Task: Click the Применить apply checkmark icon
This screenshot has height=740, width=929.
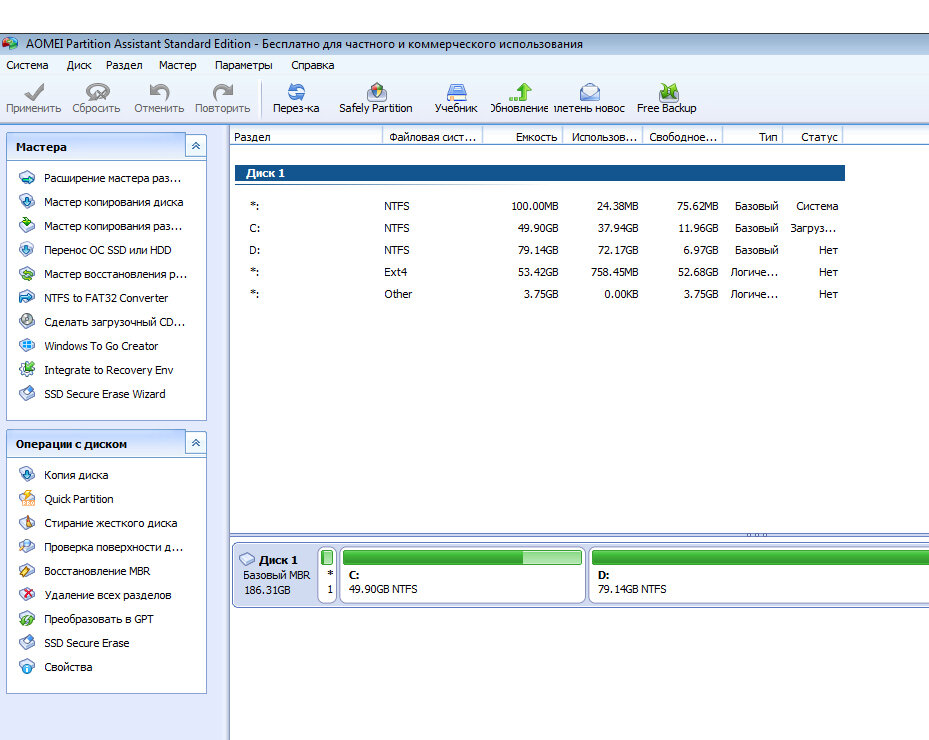Action: [x=34, y=92]
